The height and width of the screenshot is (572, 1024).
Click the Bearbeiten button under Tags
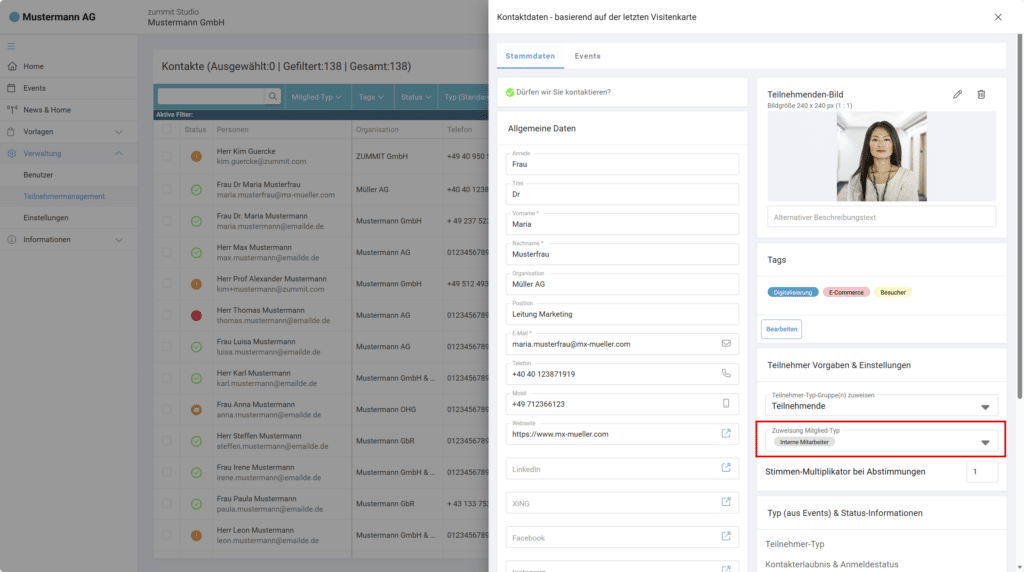781,328
